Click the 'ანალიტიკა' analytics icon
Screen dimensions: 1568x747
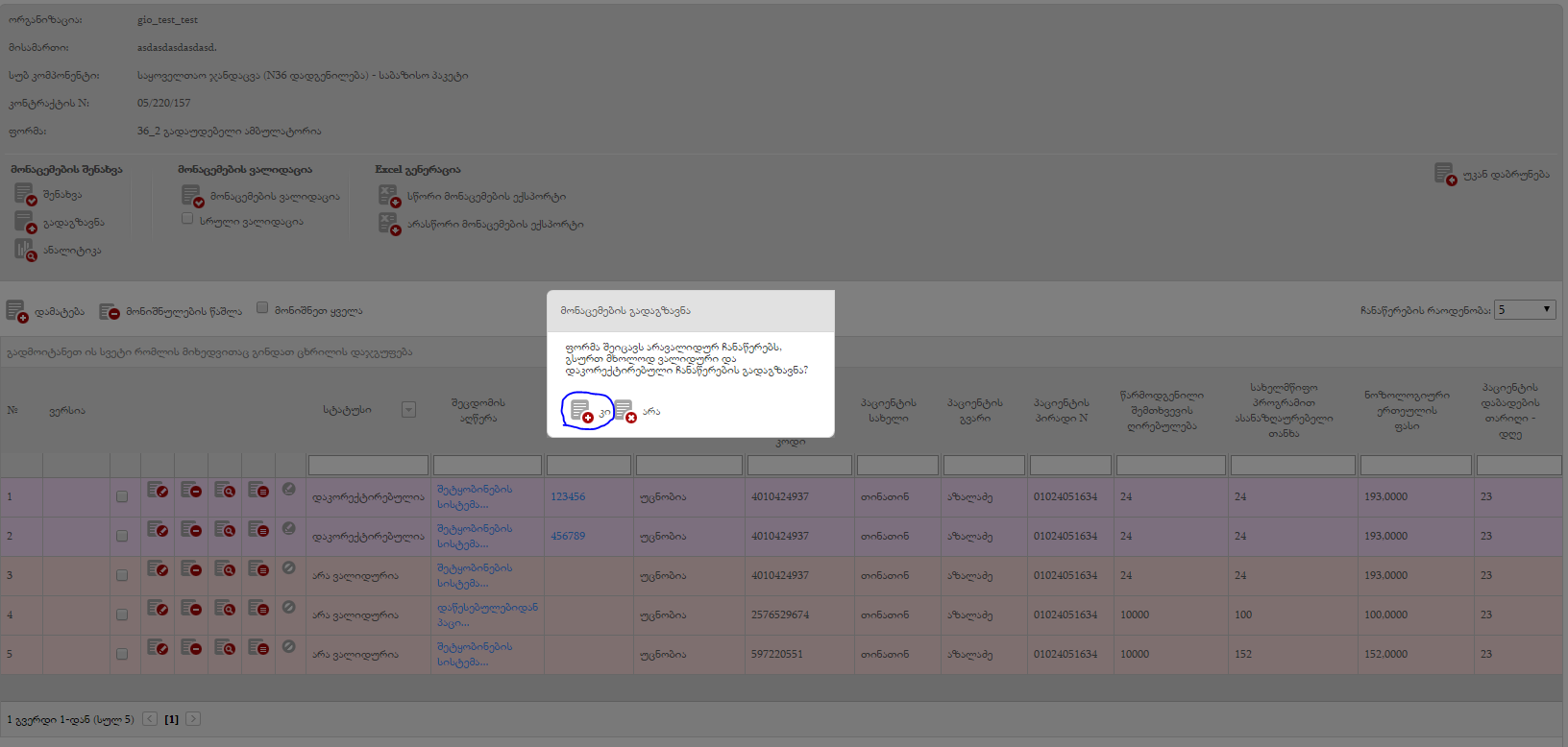[25, 251]
